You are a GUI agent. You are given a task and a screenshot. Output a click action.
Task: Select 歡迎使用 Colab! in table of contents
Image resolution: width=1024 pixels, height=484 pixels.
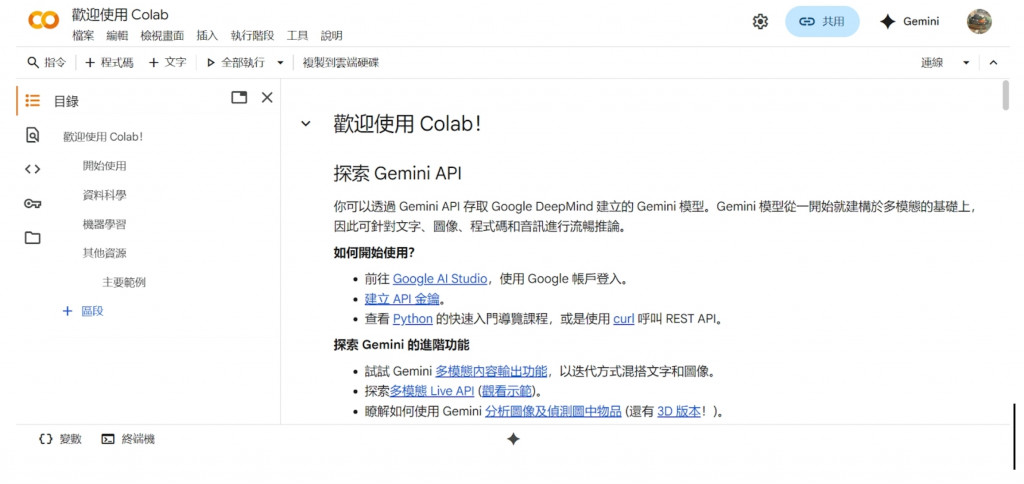click(103, 137)
